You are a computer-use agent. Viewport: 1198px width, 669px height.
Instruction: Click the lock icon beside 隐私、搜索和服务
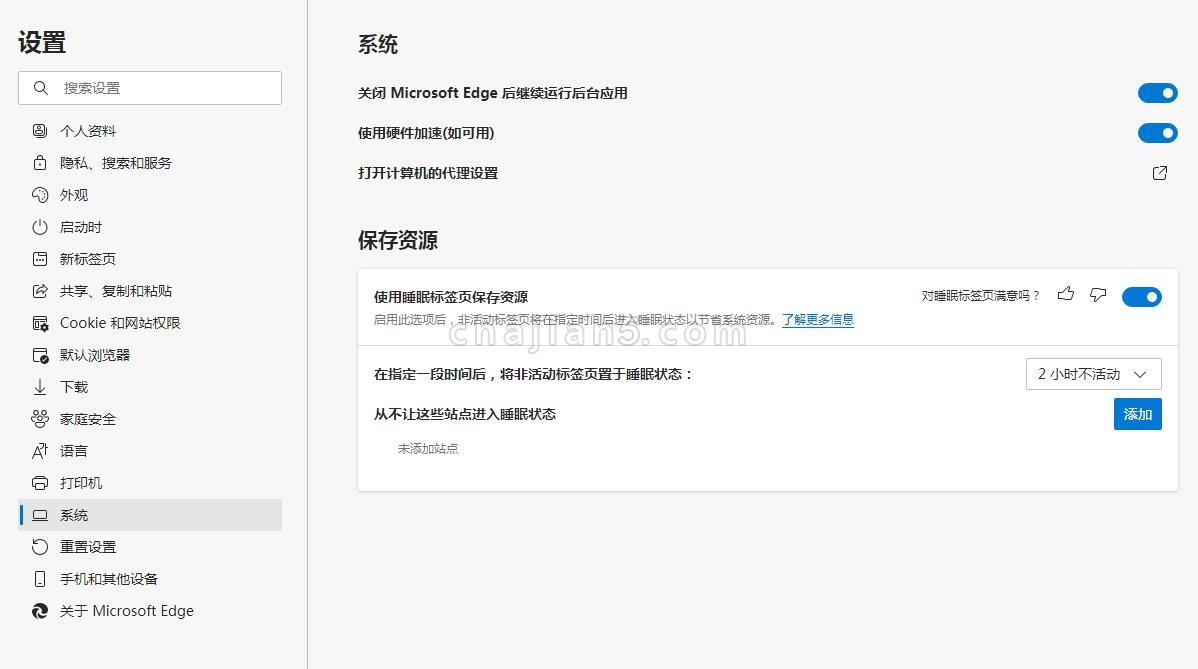click(x=40, y=163)
